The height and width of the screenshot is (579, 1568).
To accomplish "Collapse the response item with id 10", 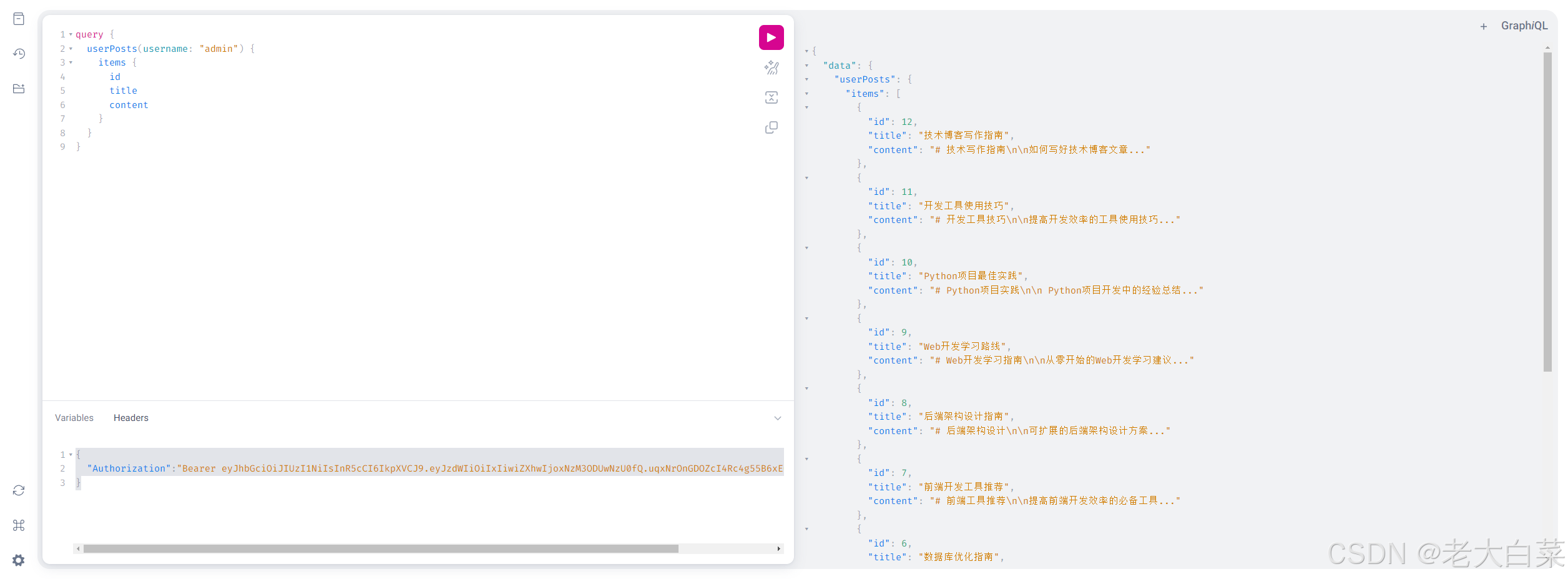I will [806, 248].
